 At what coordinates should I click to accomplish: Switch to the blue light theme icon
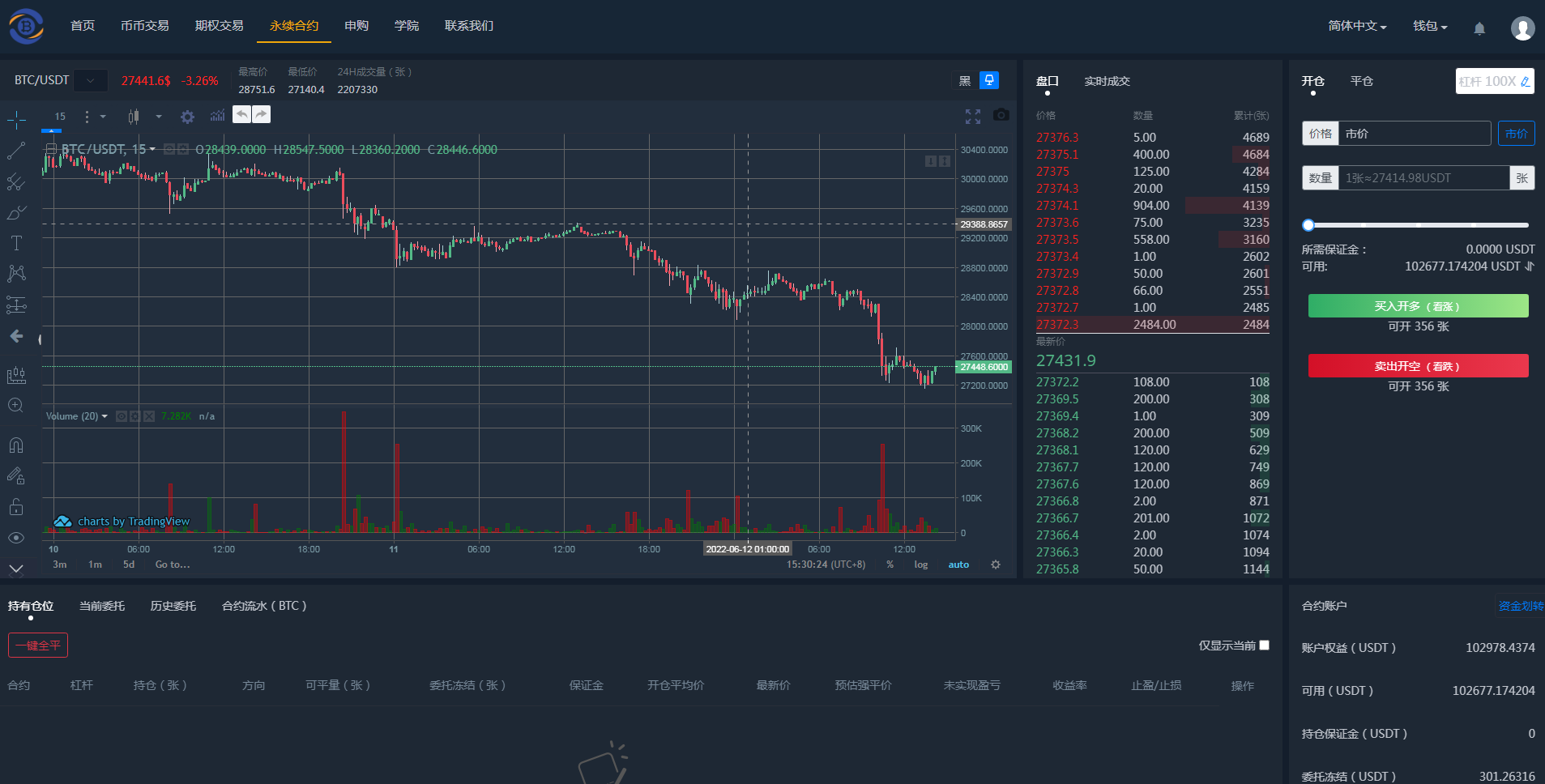989,79
